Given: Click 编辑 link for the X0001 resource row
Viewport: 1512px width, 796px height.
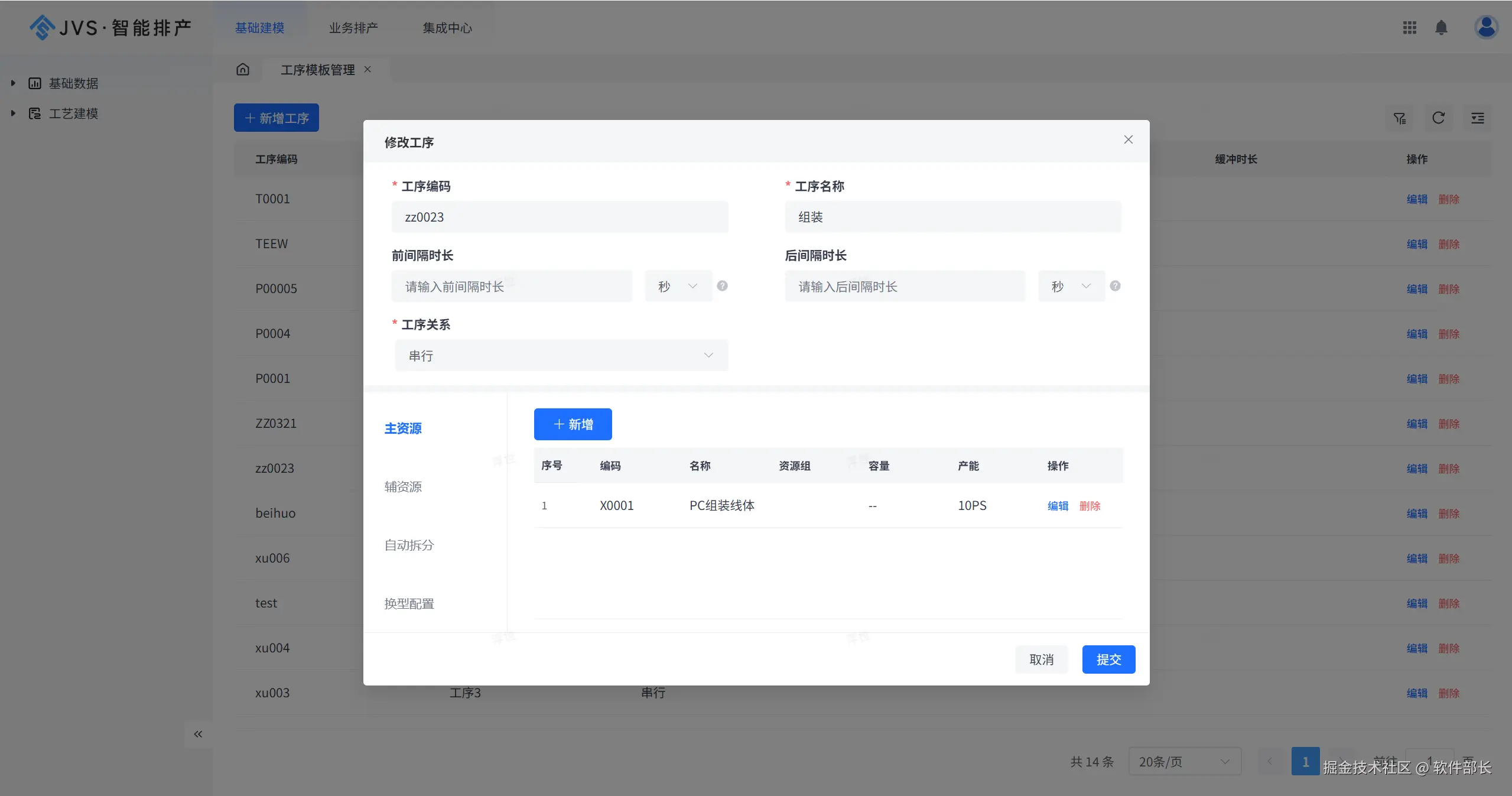Looking at the screenshot, I should pos(1058,506).
